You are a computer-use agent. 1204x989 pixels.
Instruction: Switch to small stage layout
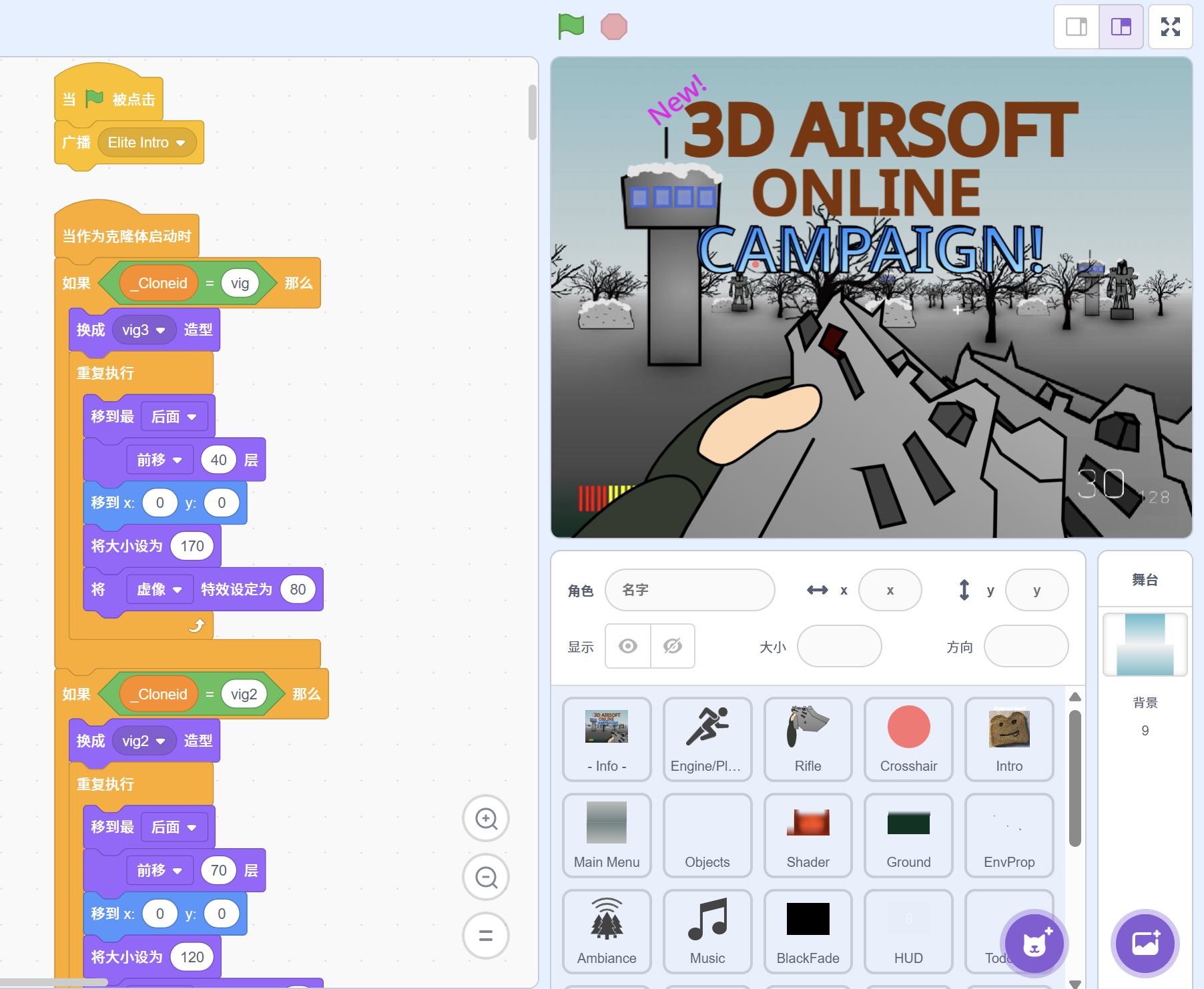(x=1076, y=27)
